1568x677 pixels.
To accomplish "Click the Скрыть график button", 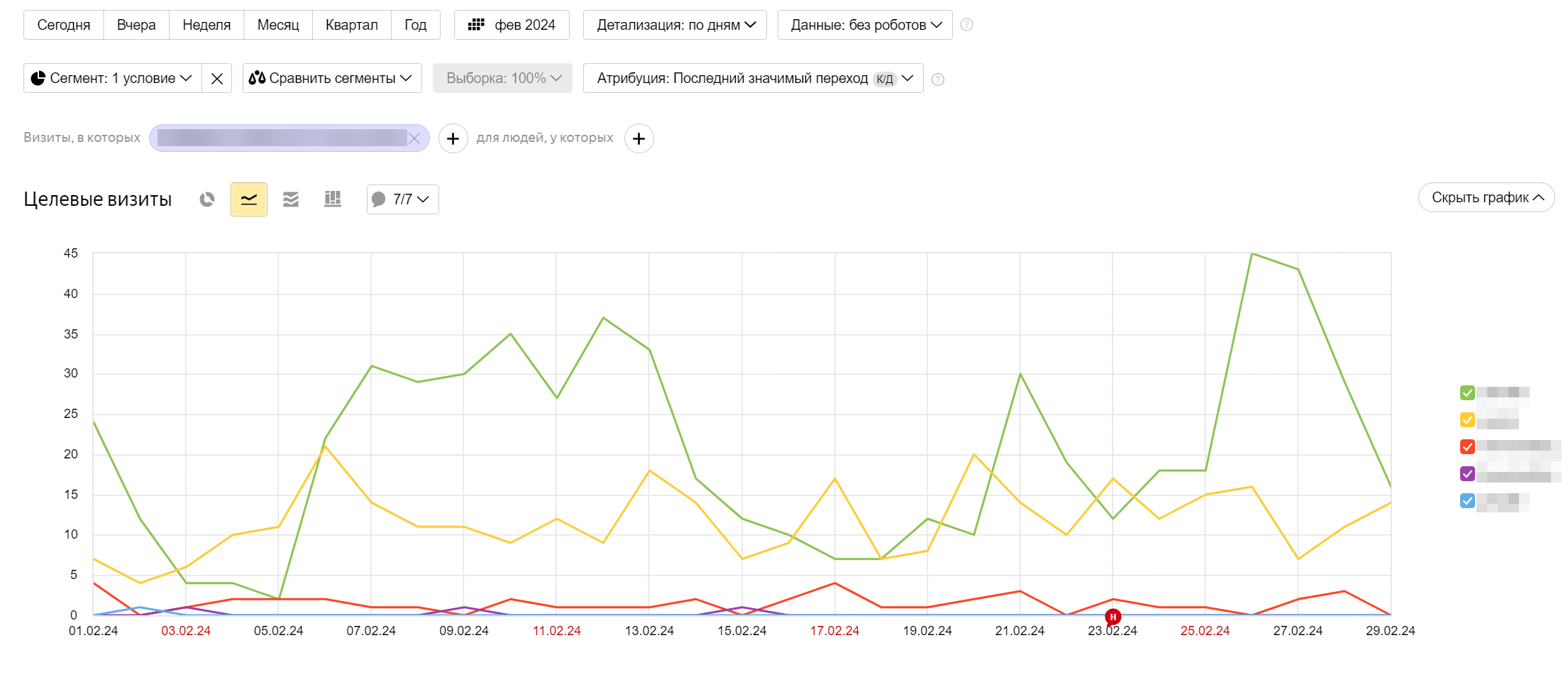I will pyautogui.click(x=1486, y=197).
